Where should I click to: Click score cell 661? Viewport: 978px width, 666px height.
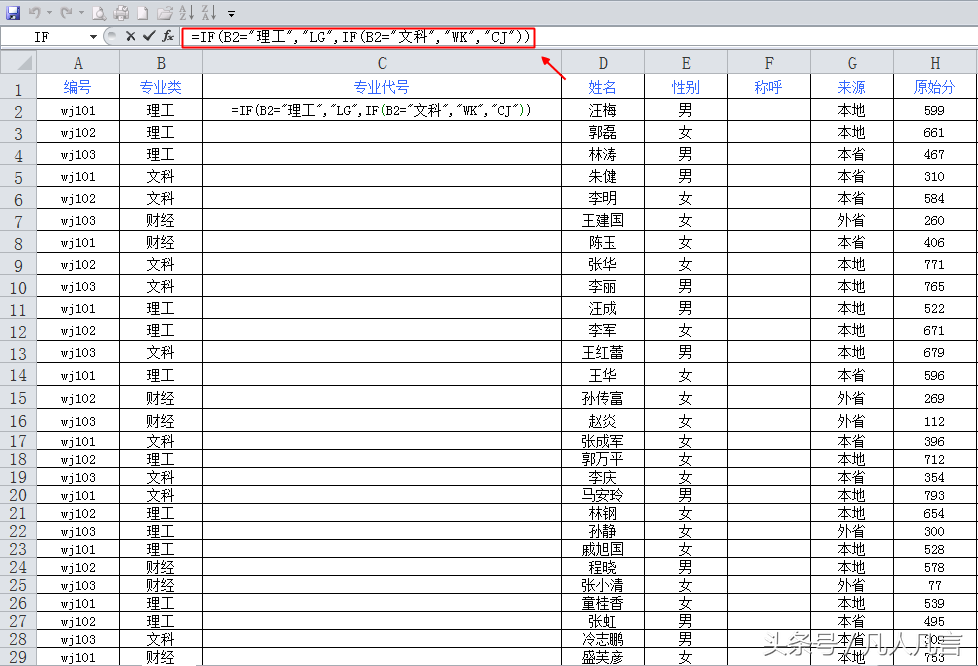click(934, 132)
